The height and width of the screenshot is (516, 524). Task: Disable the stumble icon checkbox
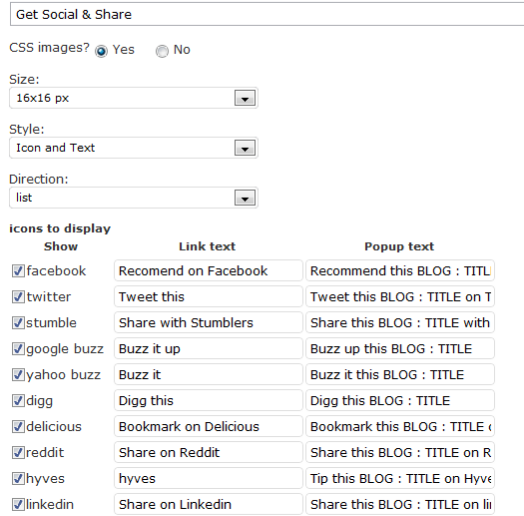(x=18, y=322)
